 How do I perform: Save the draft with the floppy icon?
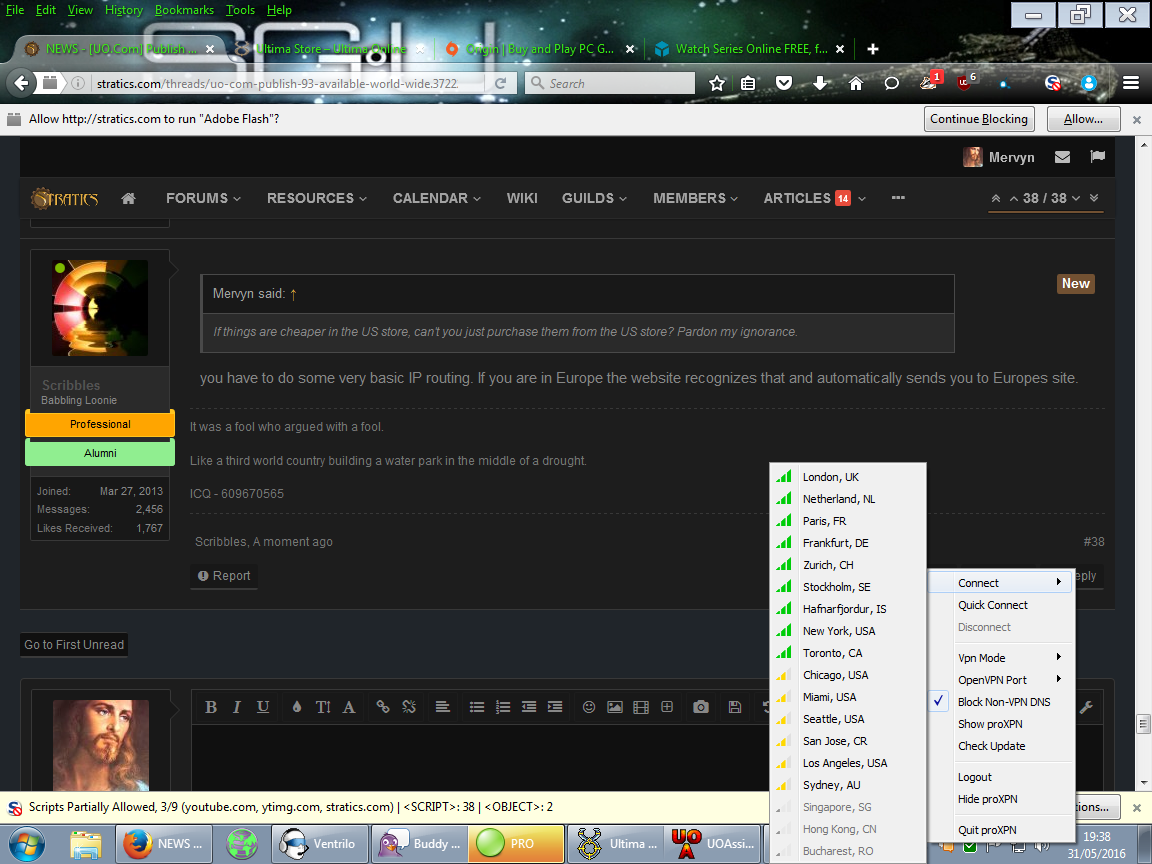click(x=735, y=707)
